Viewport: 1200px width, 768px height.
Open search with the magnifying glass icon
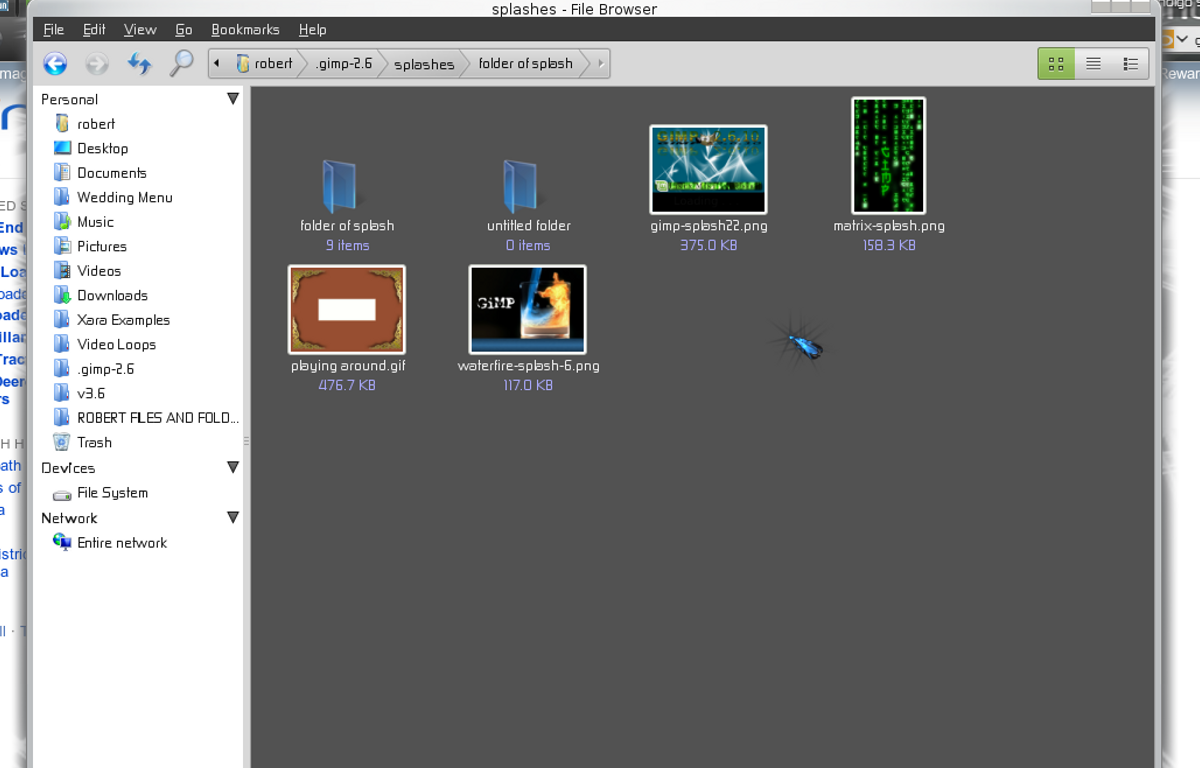click(181, 64)
